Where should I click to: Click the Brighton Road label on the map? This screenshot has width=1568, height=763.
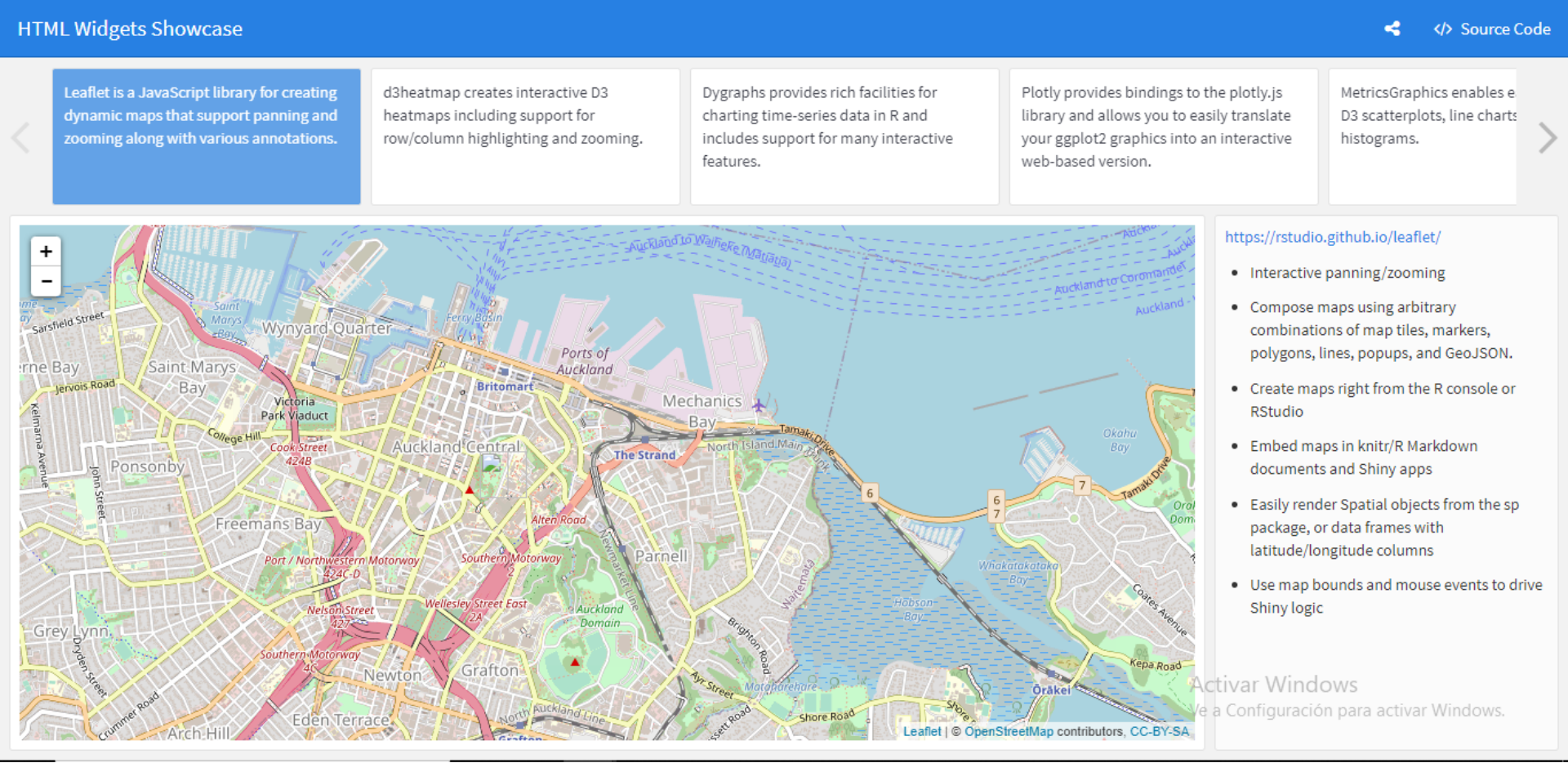[750, 645]
